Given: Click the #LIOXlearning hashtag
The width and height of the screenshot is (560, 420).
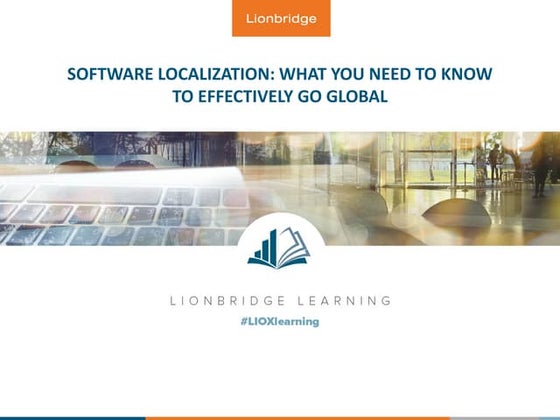Looking at the screenshot, I should tap(280, 321).
